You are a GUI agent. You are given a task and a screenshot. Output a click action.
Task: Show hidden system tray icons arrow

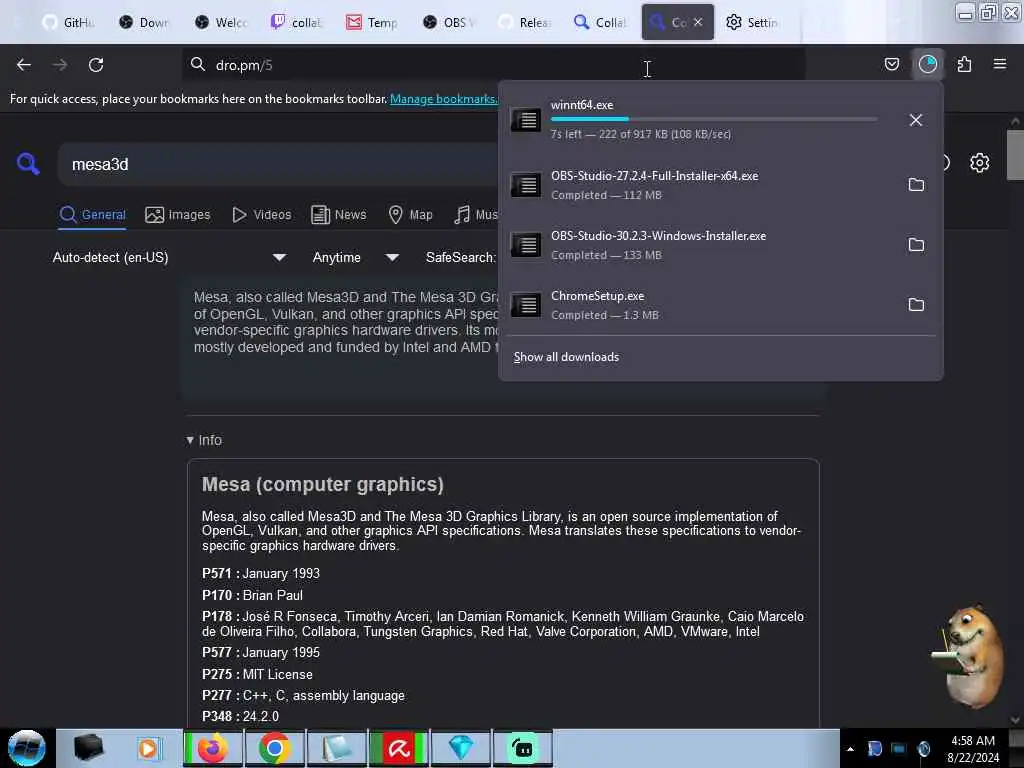(850, 749)
